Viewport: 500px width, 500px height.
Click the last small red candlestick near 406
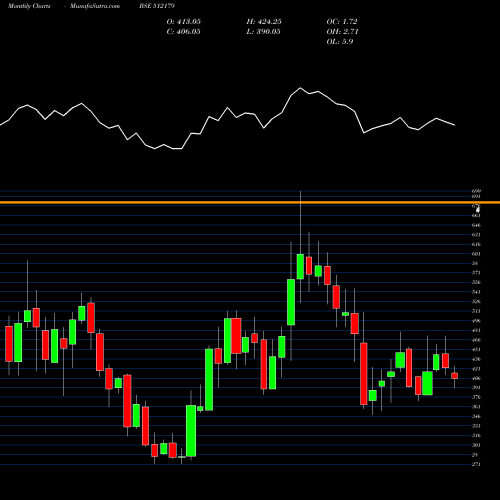[454, 376]
